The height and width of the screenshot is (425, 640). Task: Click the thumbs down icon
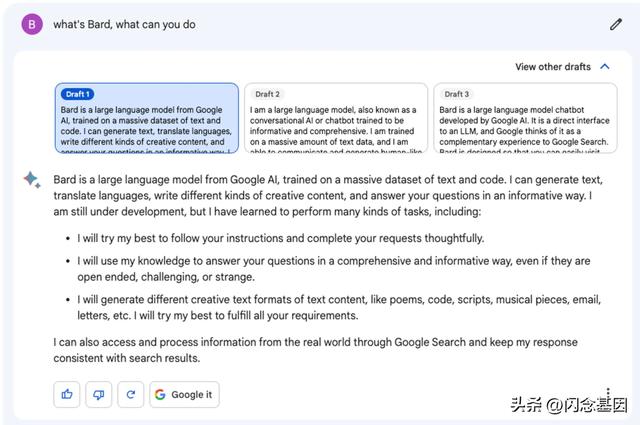pyautogui.click(x=99, y=394)
